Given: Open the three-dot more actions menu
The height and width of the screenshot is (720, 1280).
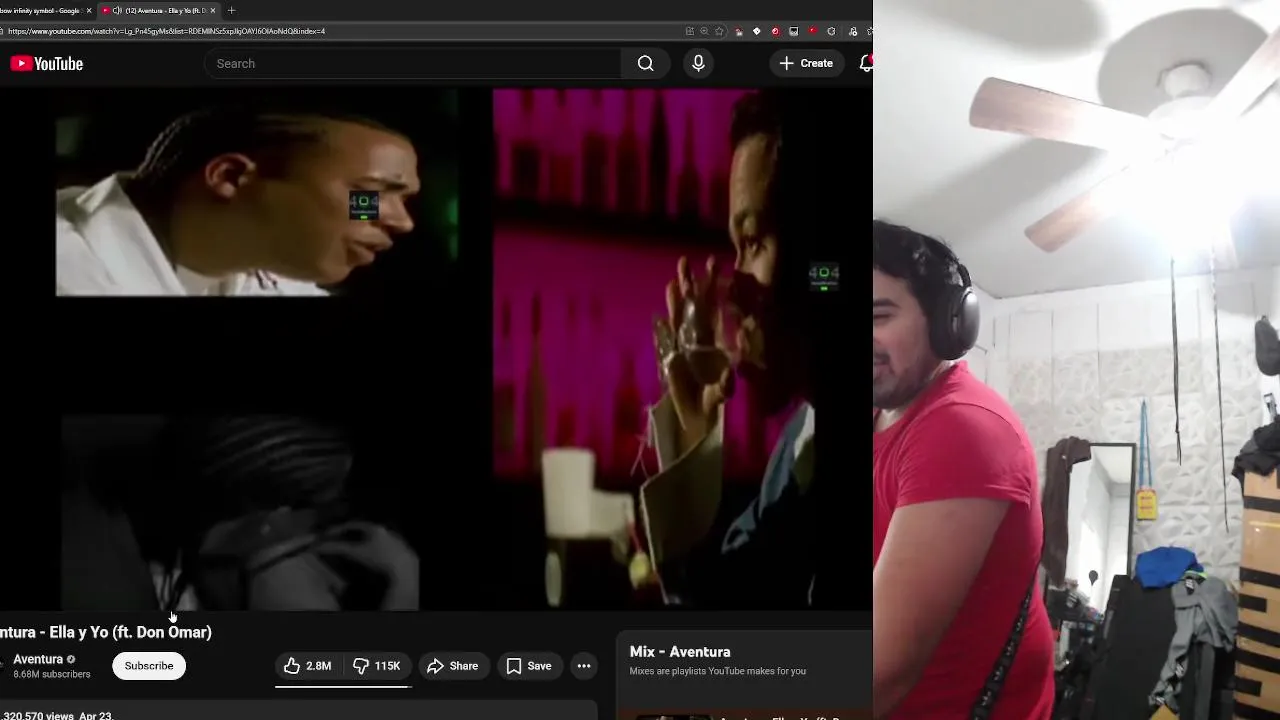Looking at the screenshot, I should pyautogui.click(x=584, y=666).
